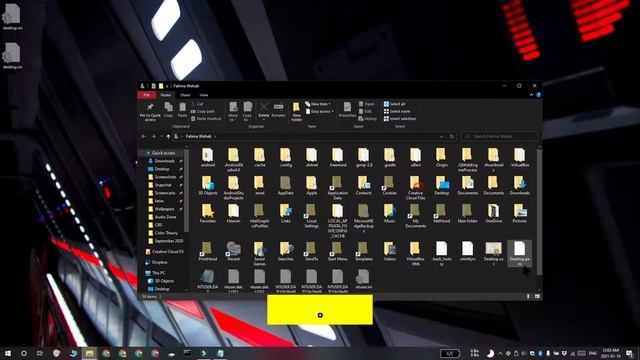
Task: Click Open in the ribbon's Open group
Action: point(367,104)
